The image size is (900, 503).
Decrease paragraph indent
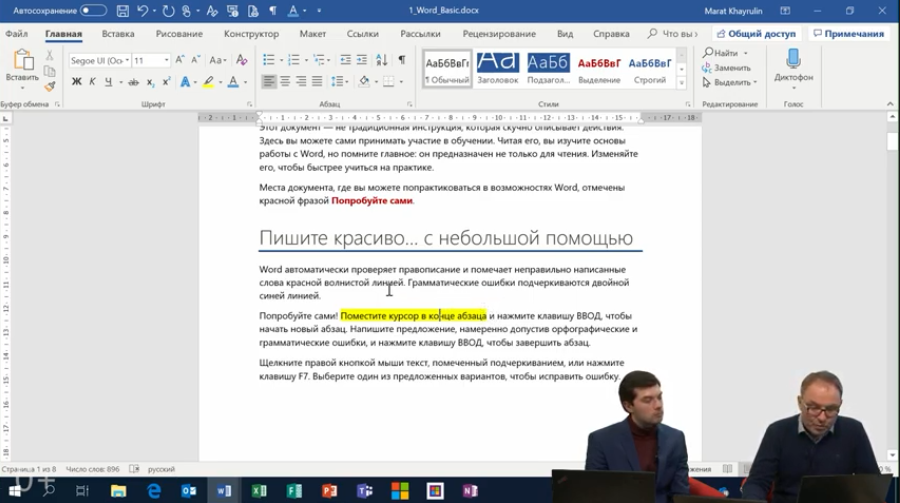point(346,60)
